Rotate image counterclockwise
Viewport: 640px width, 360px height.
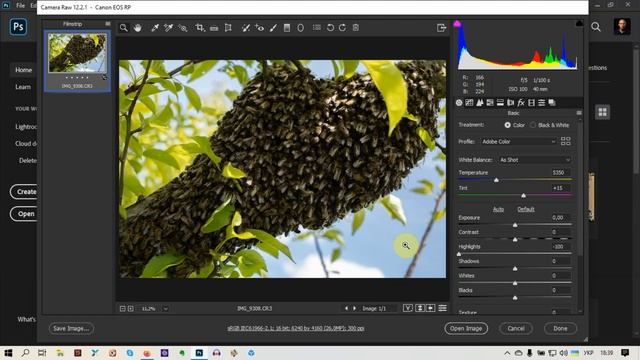(330, 28)
